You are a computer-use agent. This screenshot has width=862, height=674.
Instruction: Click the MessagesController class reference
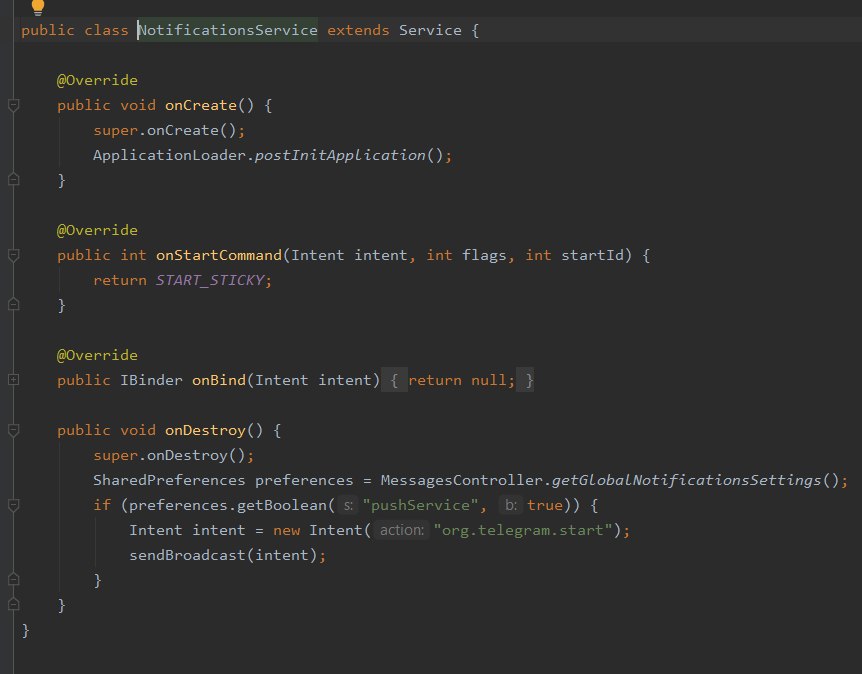pos(462,480)
